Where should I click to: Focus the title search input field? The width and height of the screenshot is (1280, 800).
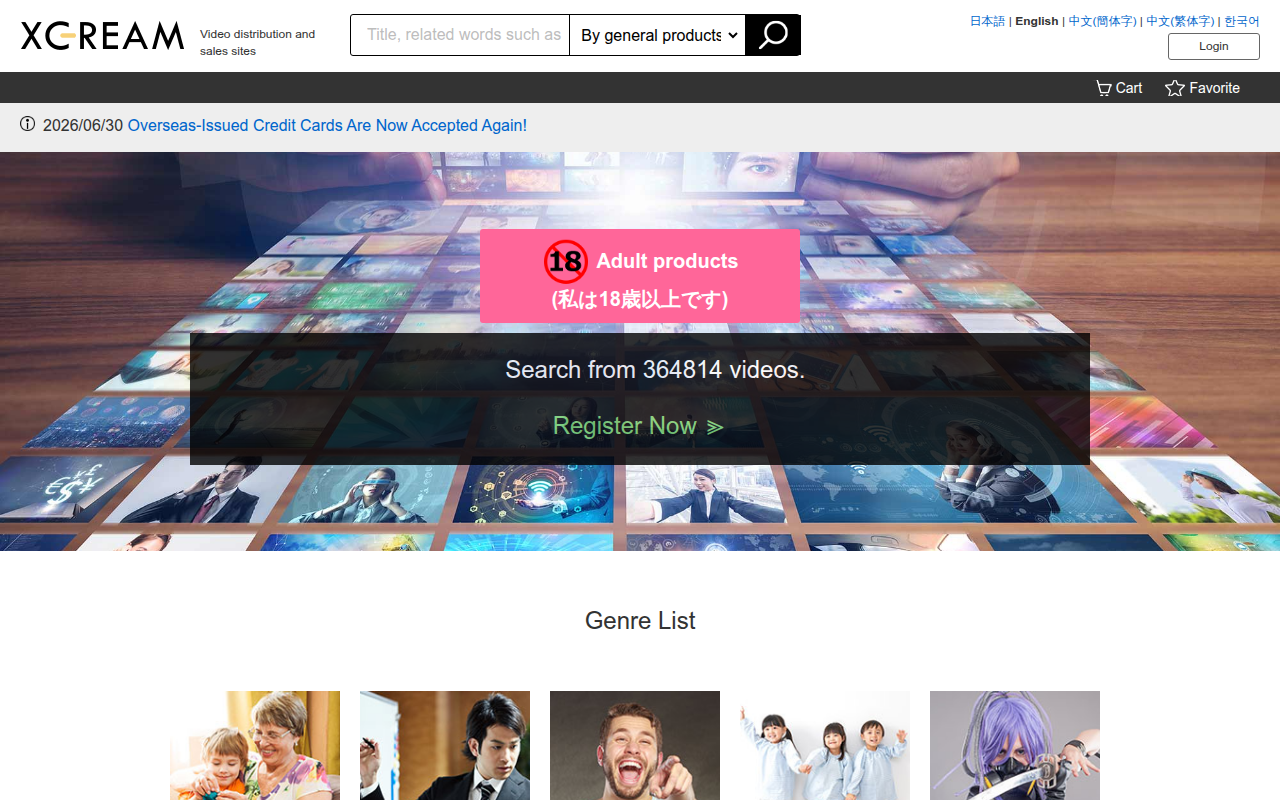[460, 35]
